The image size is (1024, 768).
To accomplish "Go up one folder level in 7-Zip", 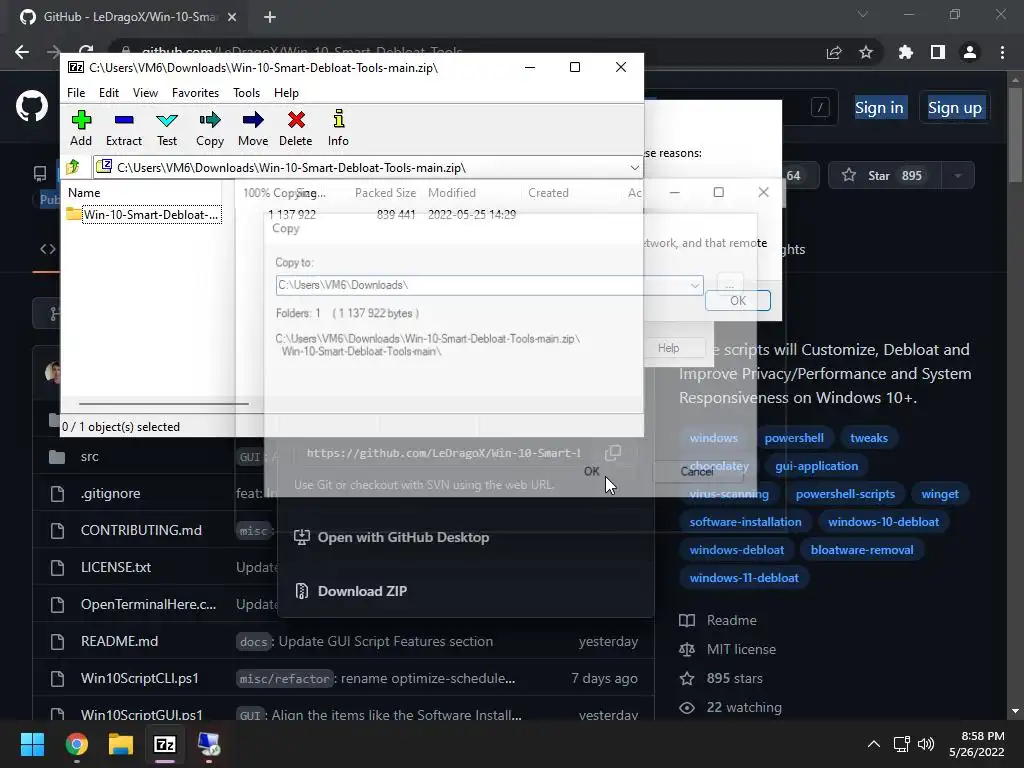I will [x=73, y=167].
